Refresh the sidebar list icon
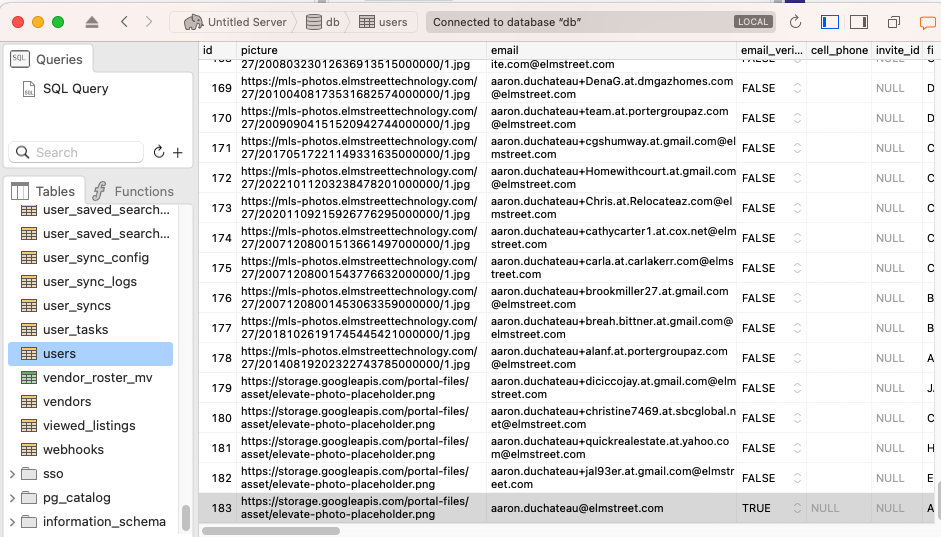 (x=159, y=152)
